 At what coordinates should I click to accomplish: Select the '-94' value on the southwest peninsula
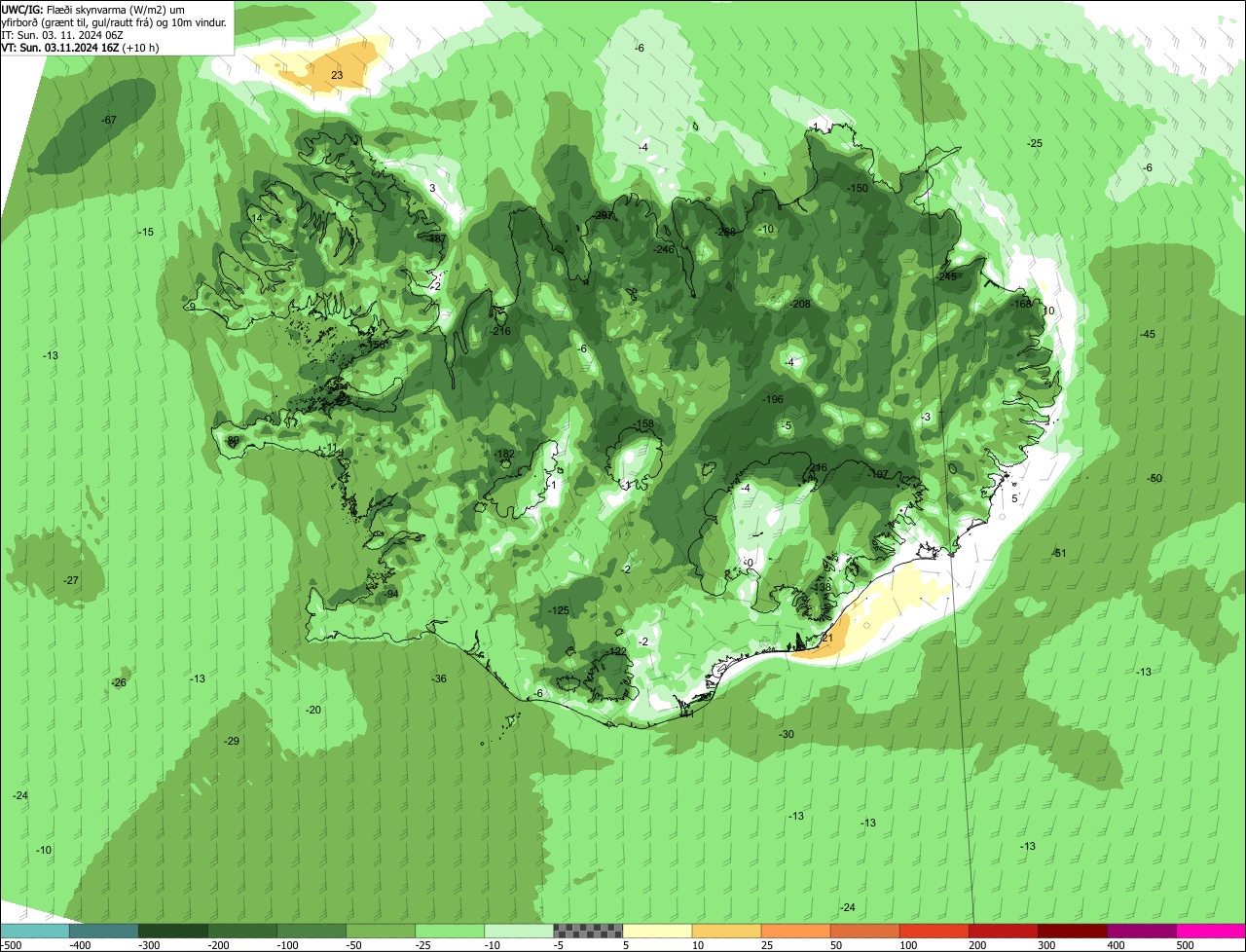click(x=391, y=594)
